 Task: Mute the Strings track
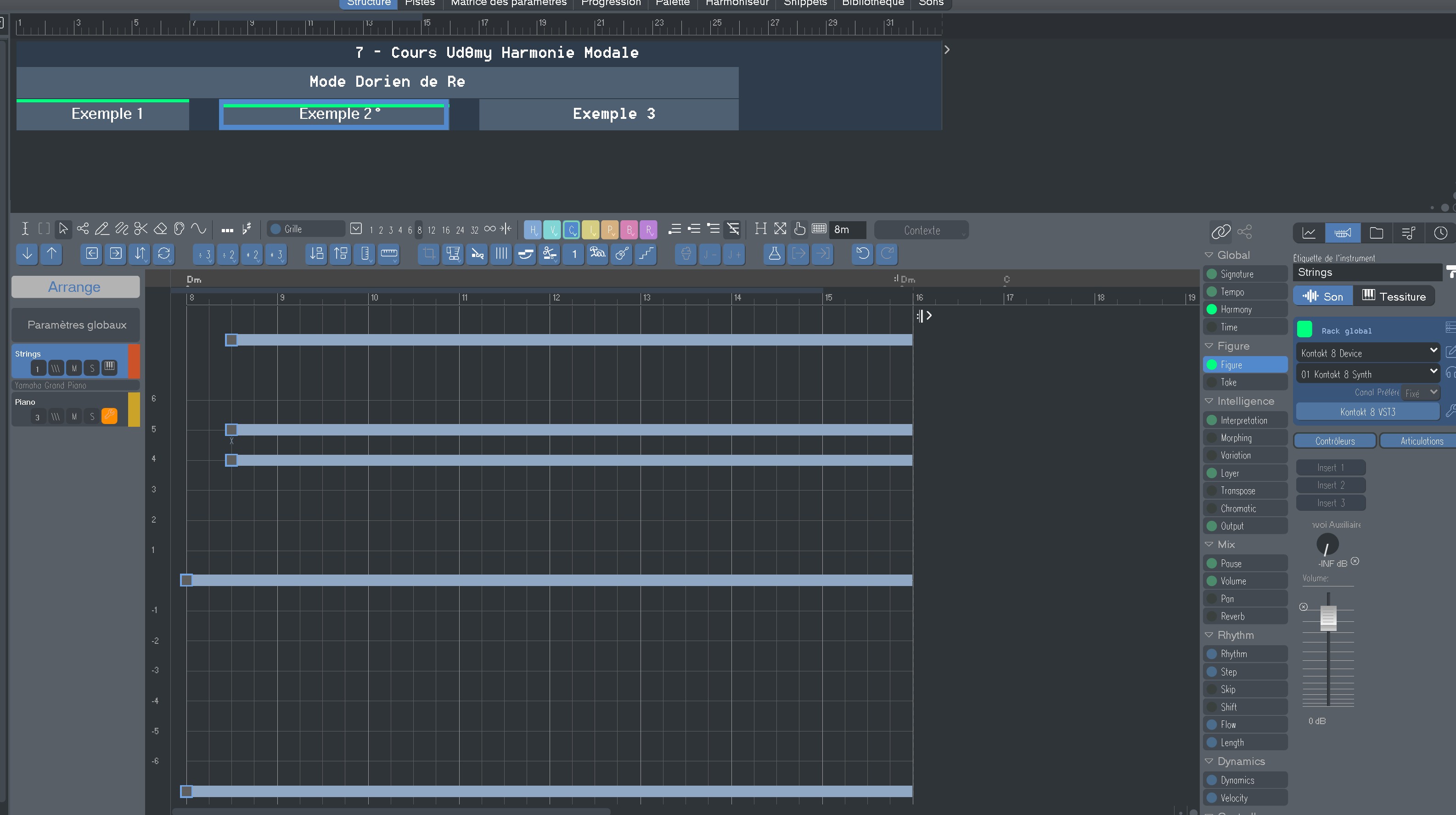[74, 368]
